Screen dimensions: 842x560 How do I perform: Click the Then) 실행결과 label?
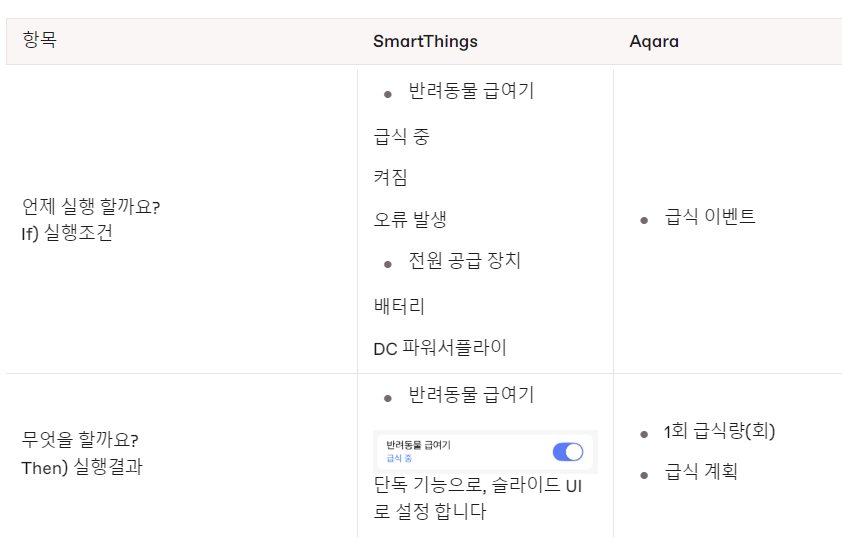pos(82,467)
